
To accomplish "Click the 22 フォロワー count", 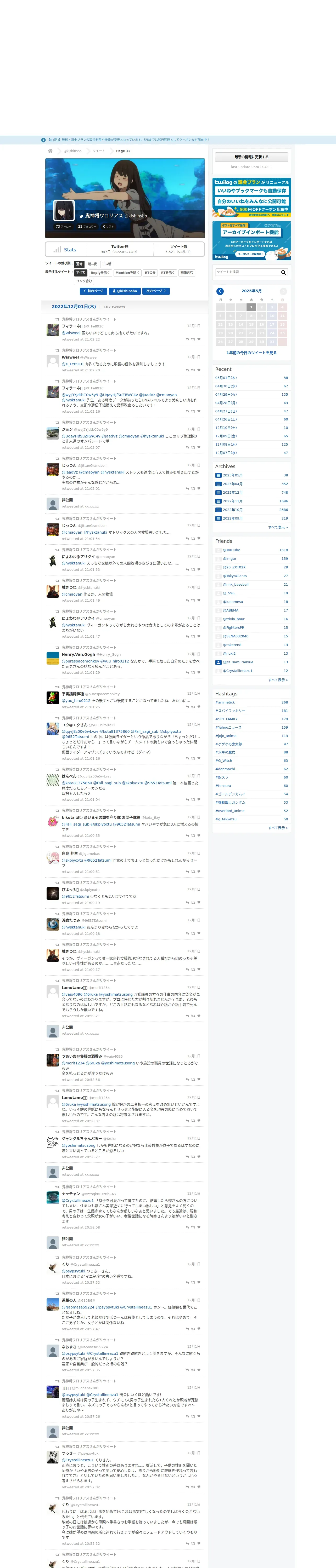I will click(87, 226).
